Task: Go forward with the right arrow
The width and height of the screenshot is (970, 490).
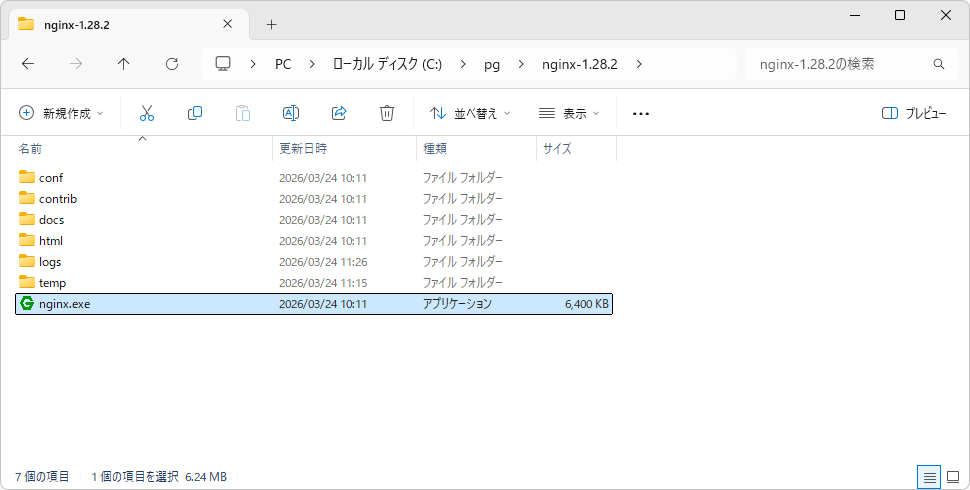Action: click(76, 64)
